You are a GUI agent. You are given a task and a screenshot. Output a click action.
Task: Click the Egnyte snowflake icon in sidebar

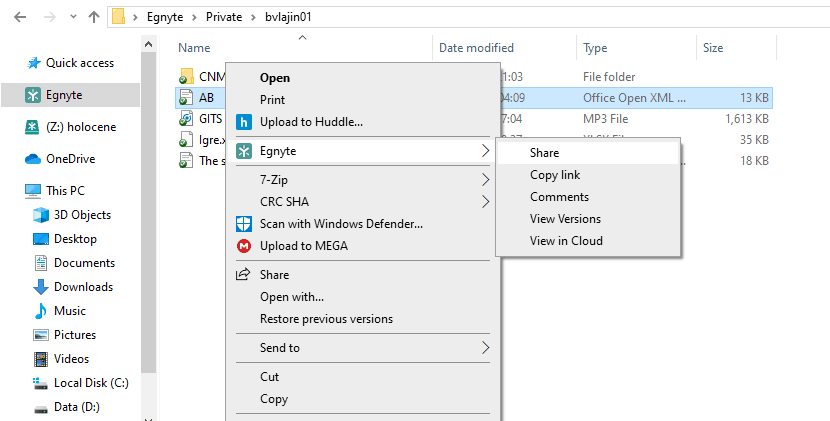(x=33, y=95)
